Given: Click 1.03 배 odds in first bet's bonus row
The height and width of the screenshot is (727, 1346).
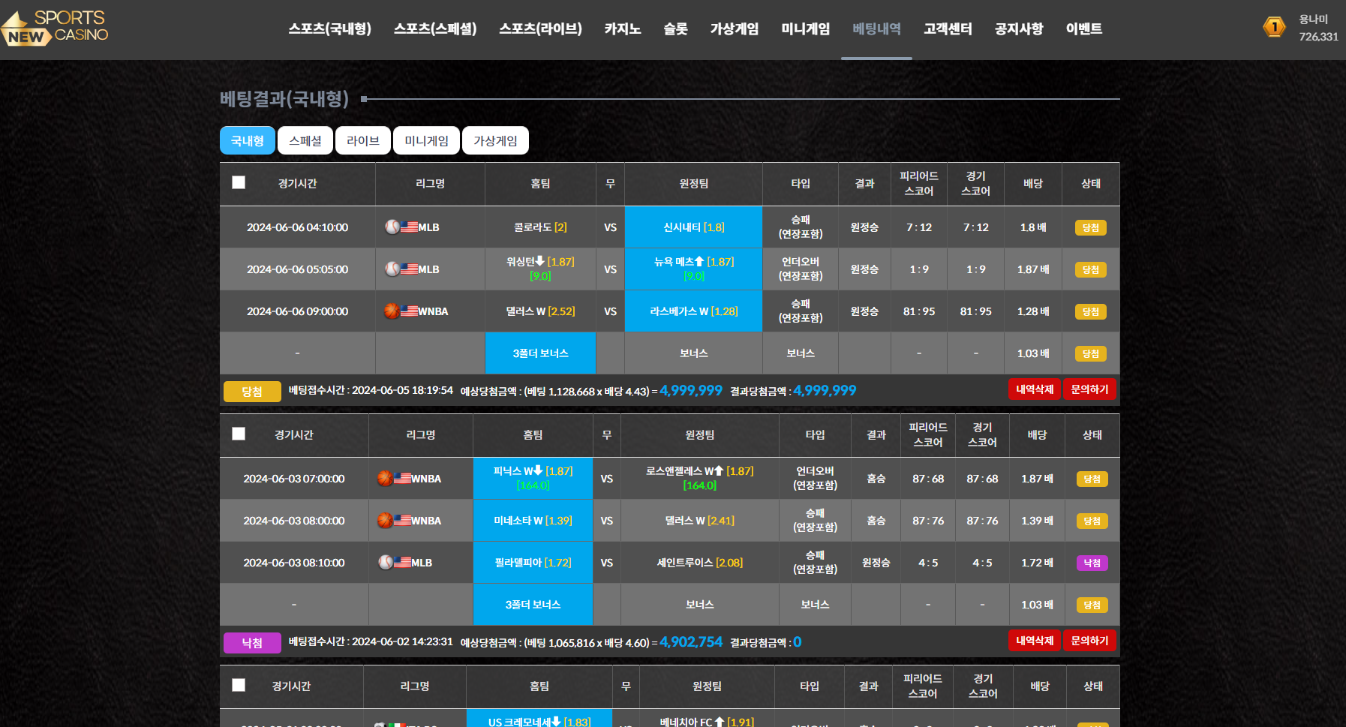Looking at the screenshot, I should 1033,353.
